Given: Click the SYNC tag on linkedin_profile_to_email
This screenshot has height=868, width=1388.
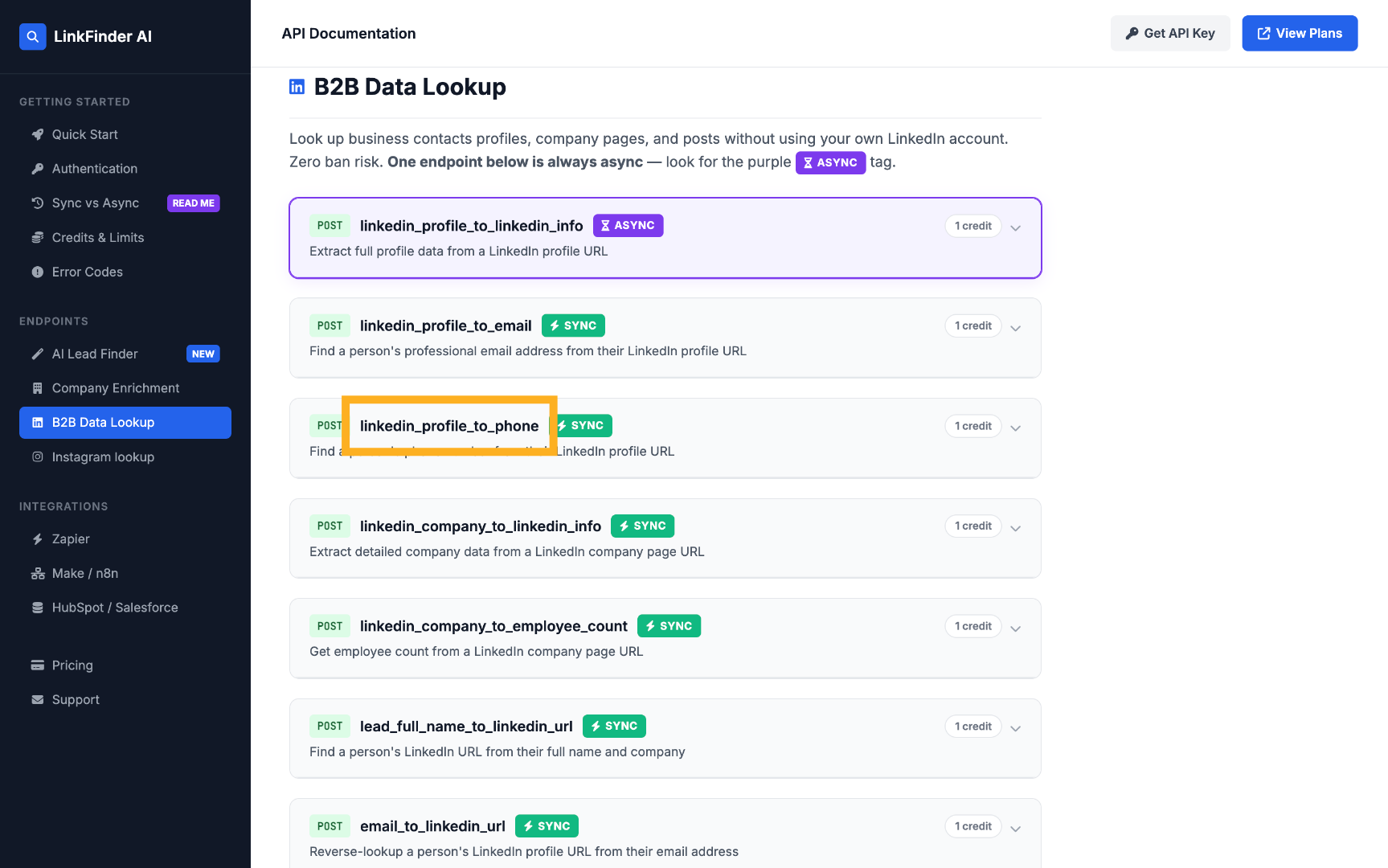Looking at the screenshot, I should [574, 325].
